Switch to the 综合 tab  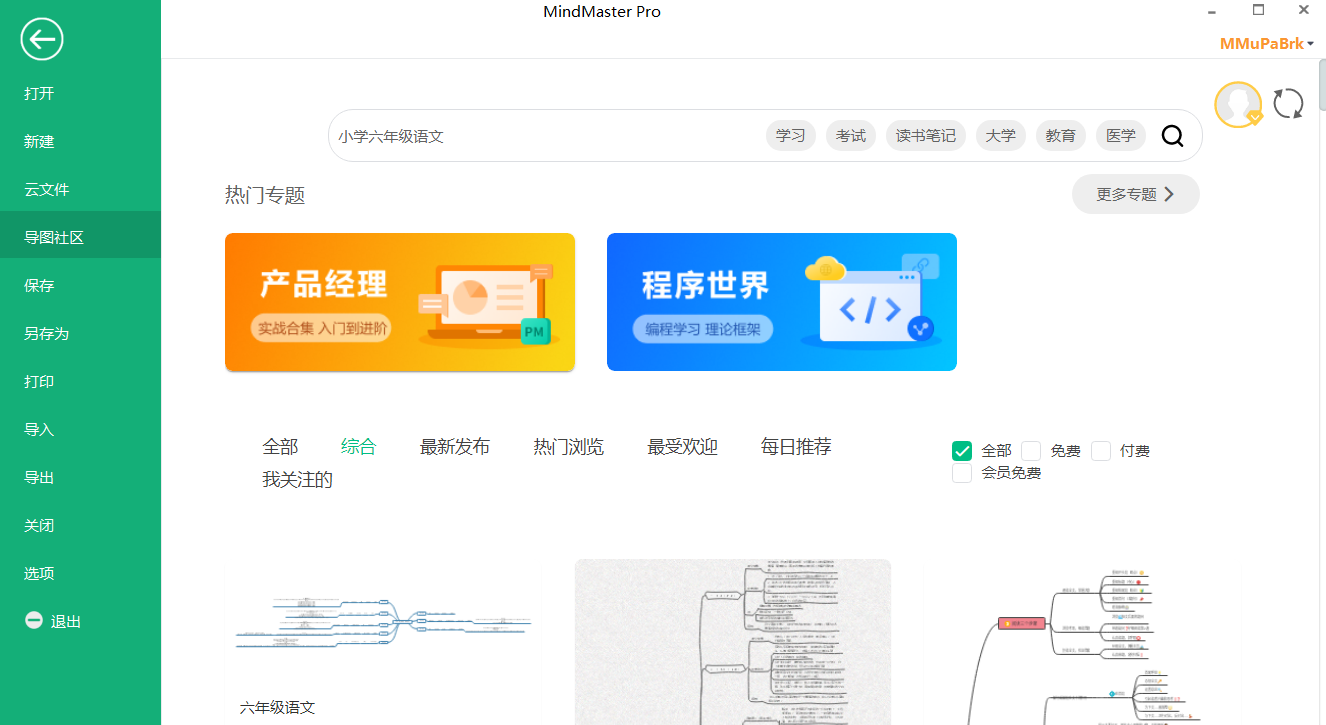[358, 447]
